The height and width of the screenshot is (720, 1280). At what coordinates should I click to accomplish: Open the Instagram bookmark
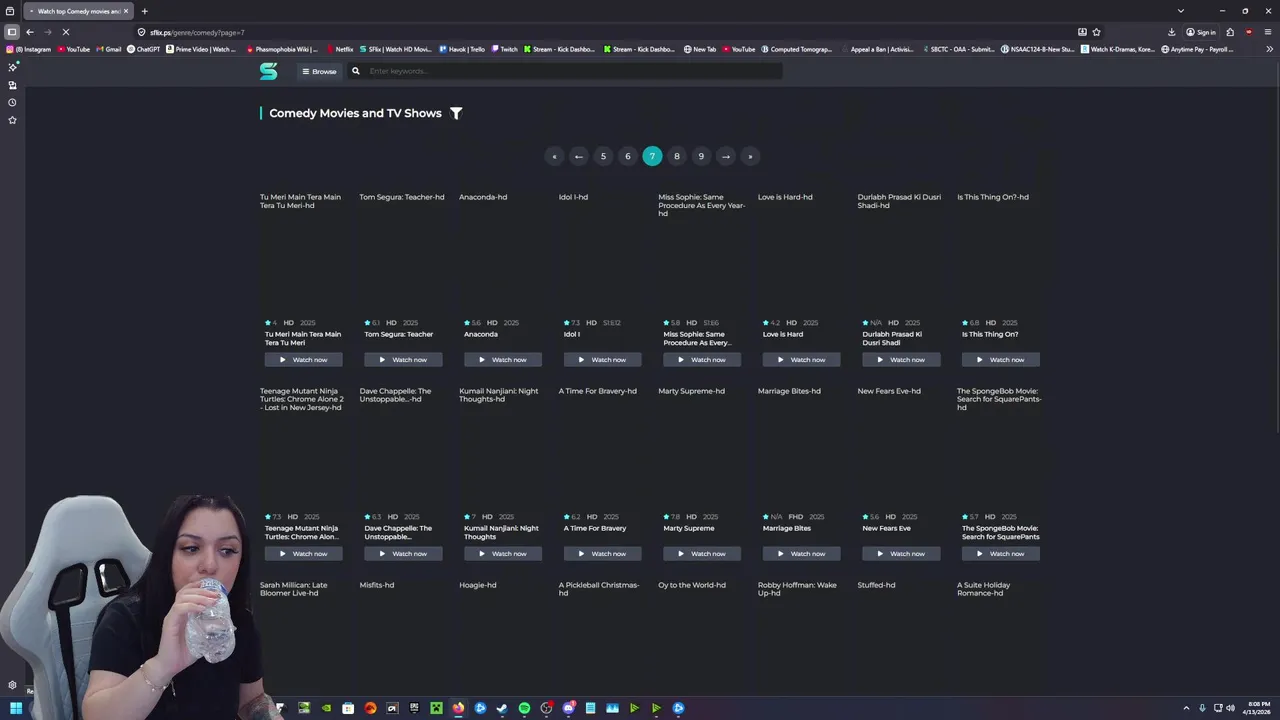[x=30, y=49]
